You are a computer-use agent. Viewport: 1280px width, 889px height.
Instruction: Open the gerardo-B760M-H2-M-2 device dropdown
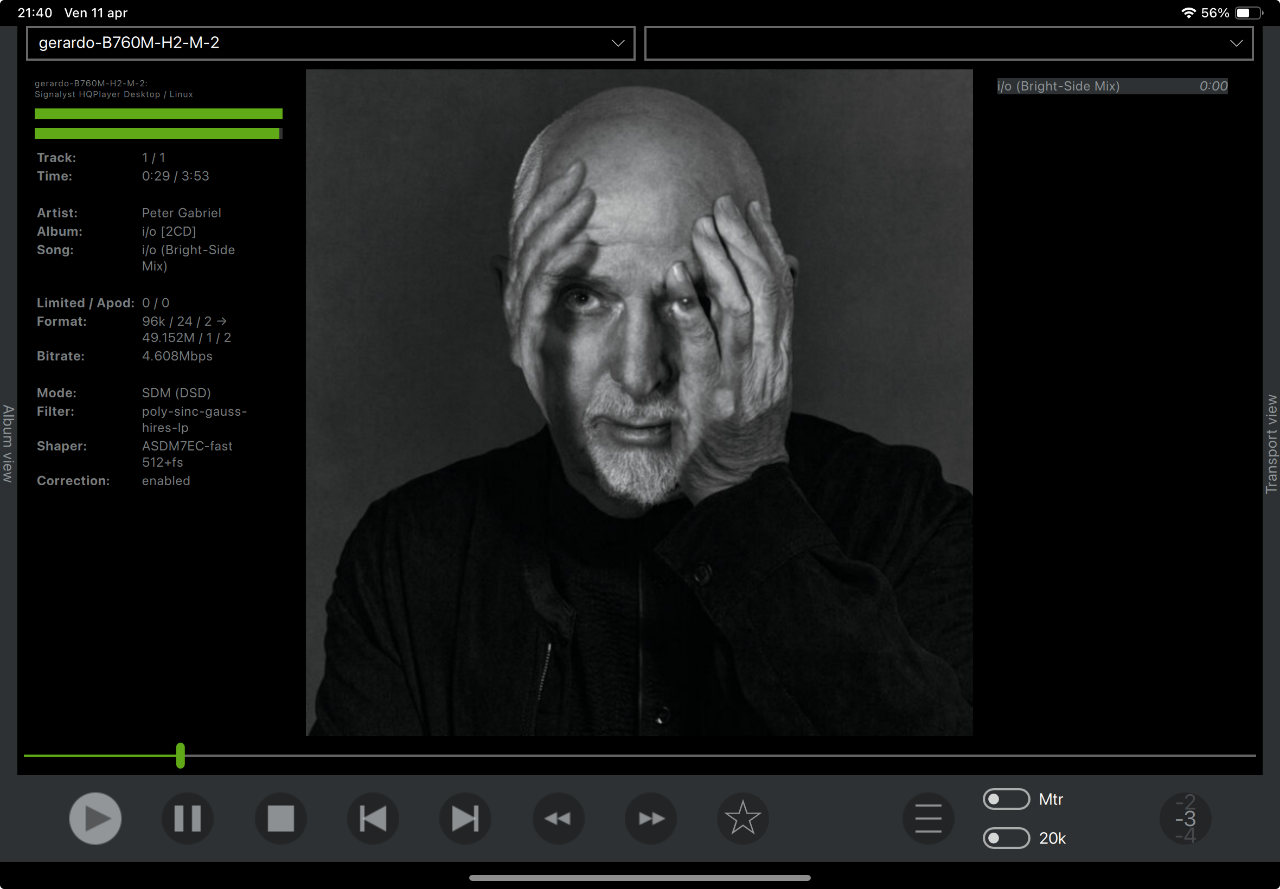pos(331,43)
